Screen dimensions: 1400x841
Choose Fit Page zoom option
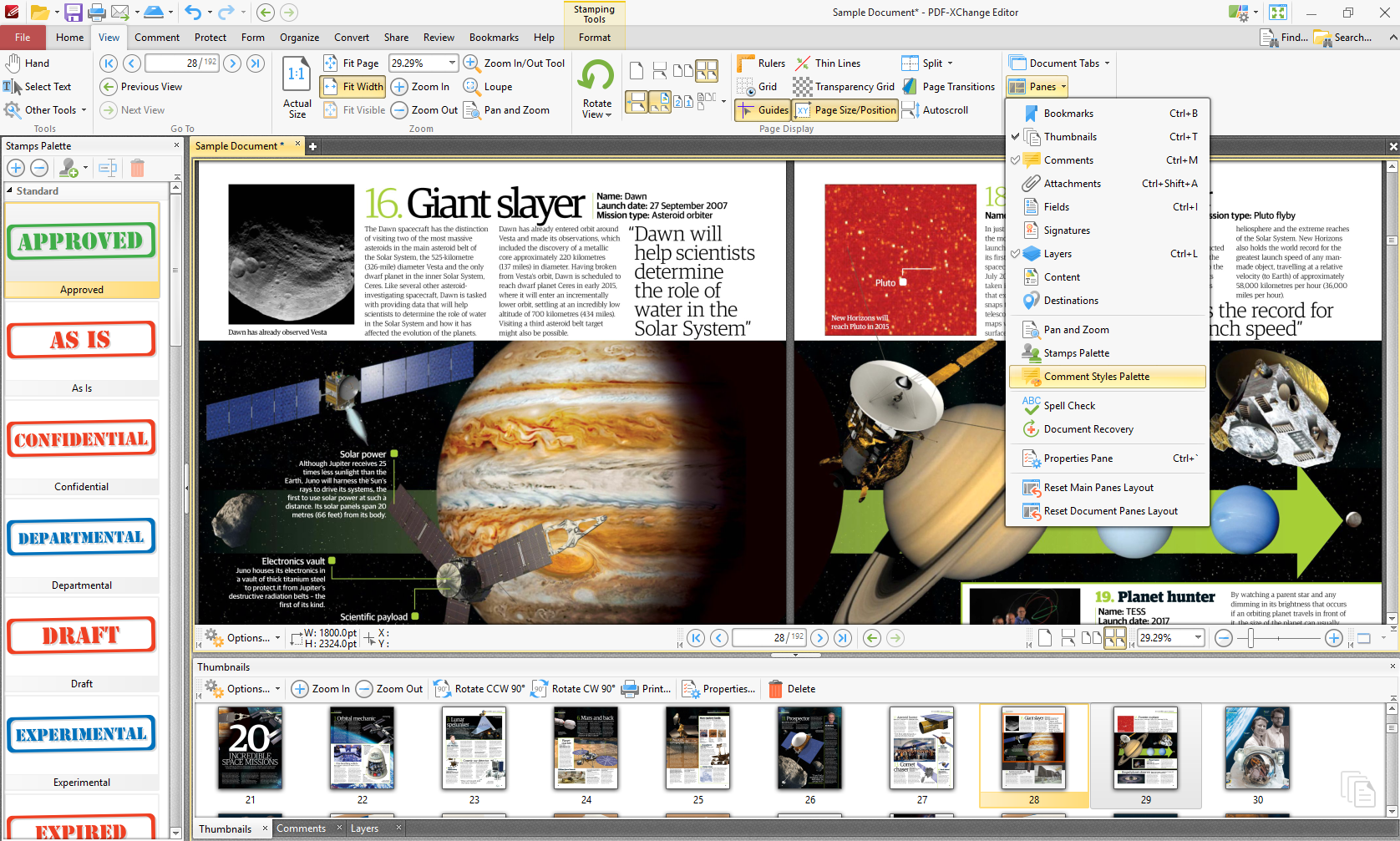click(351, 63)
